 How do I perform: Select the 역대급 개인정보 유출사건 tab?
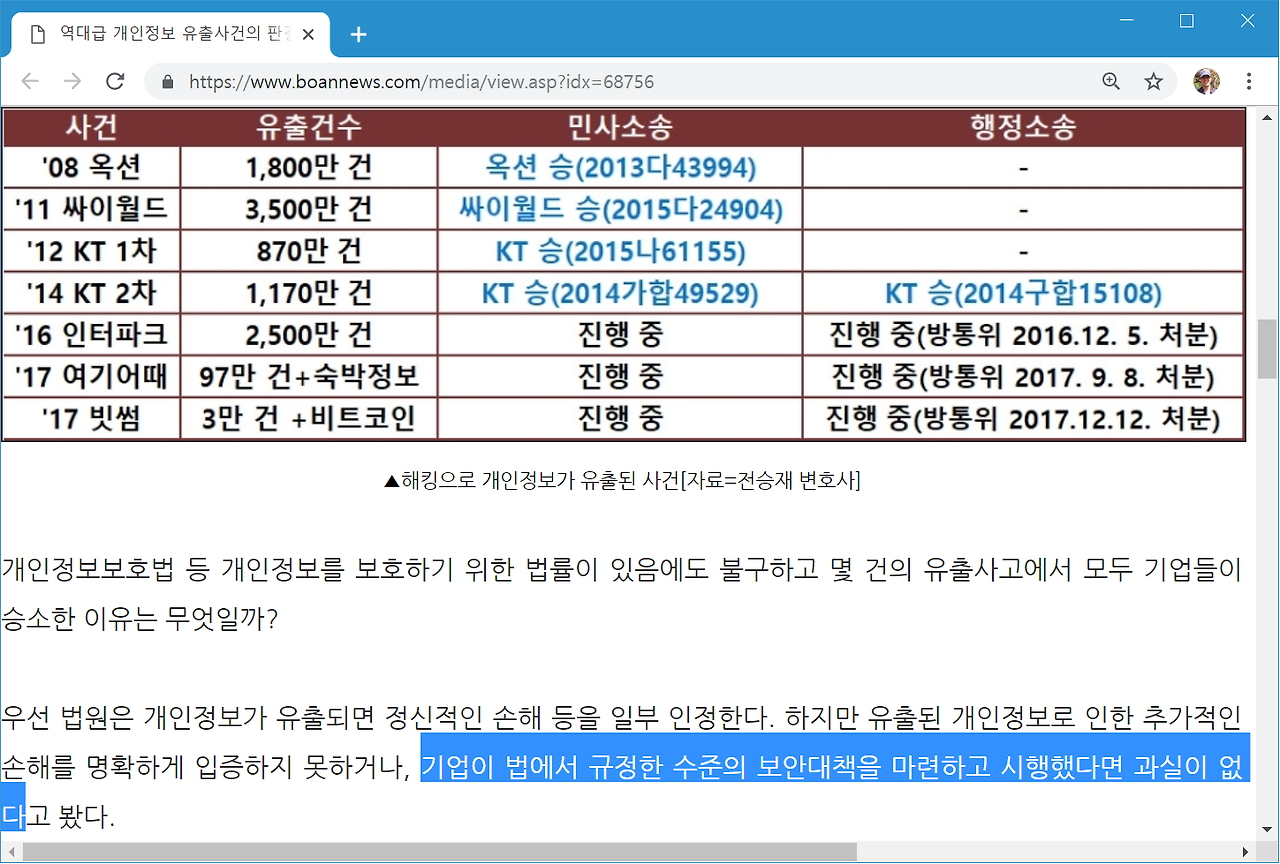point(169,35)
